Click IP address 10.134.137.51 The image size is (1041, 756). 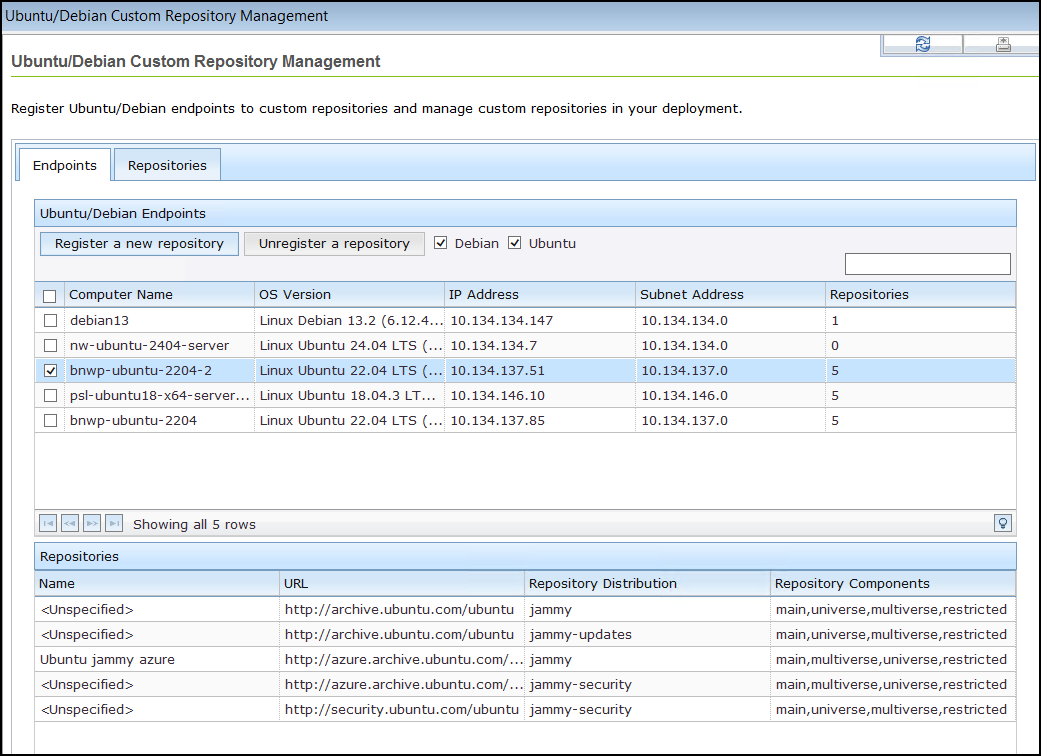[x=497, y=370]
